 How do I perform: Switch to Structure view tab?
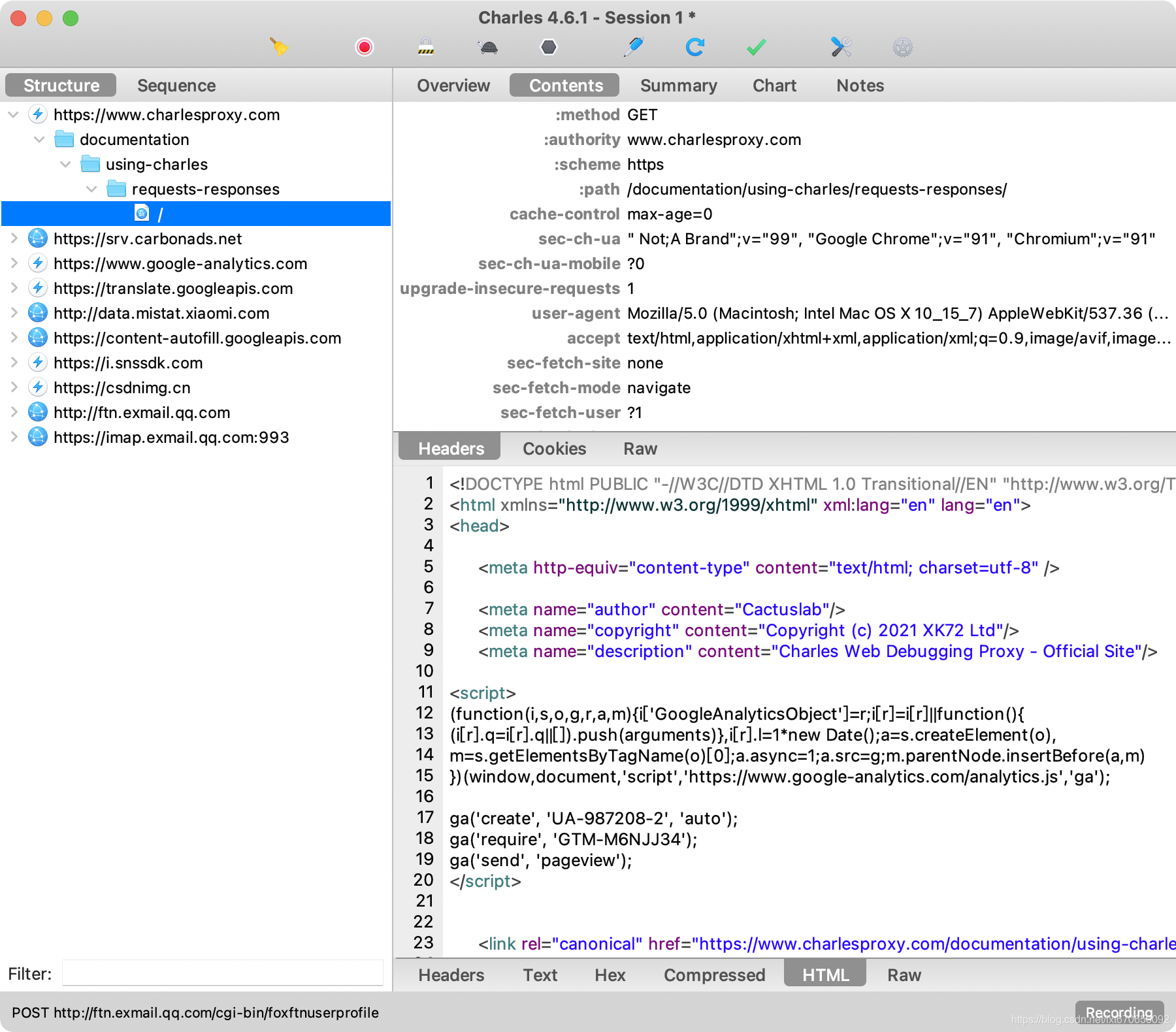pos(61,86)
